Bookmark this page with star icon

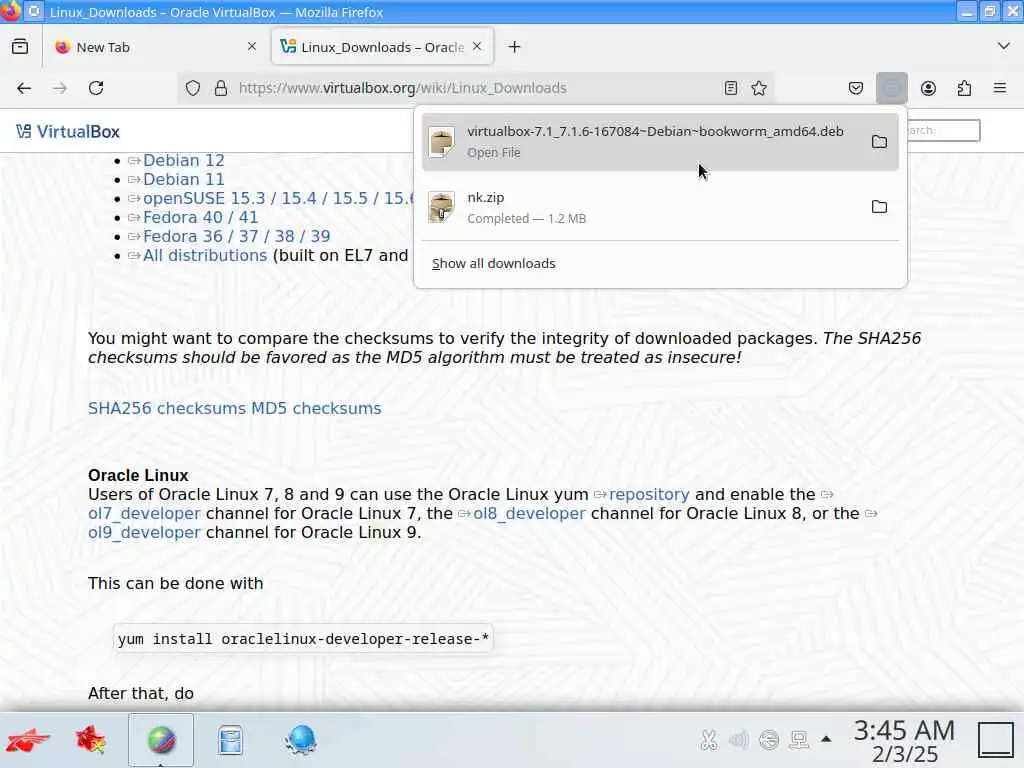(x=759, y=88)
